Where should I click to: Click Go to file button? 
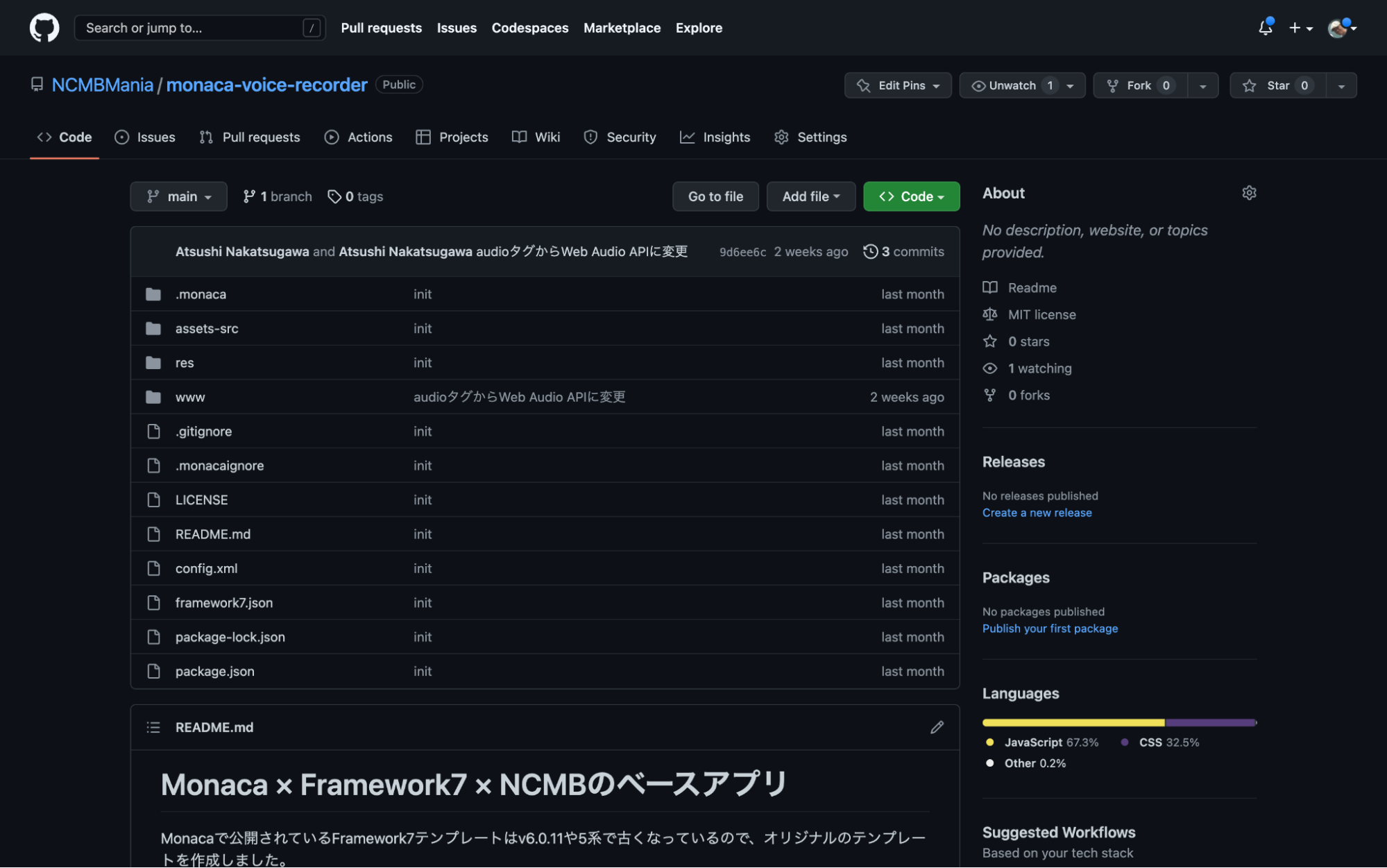click(715, 196)
